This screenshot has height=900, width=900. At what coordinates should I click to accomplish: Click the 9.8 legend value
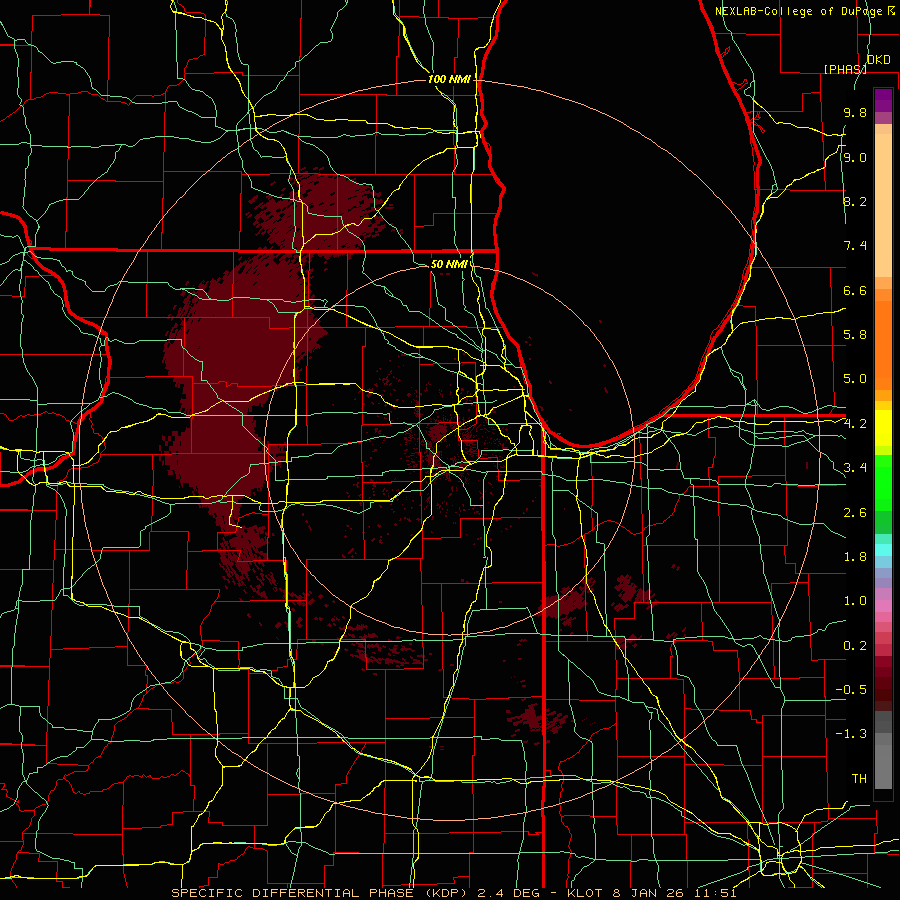coord(855,112)
